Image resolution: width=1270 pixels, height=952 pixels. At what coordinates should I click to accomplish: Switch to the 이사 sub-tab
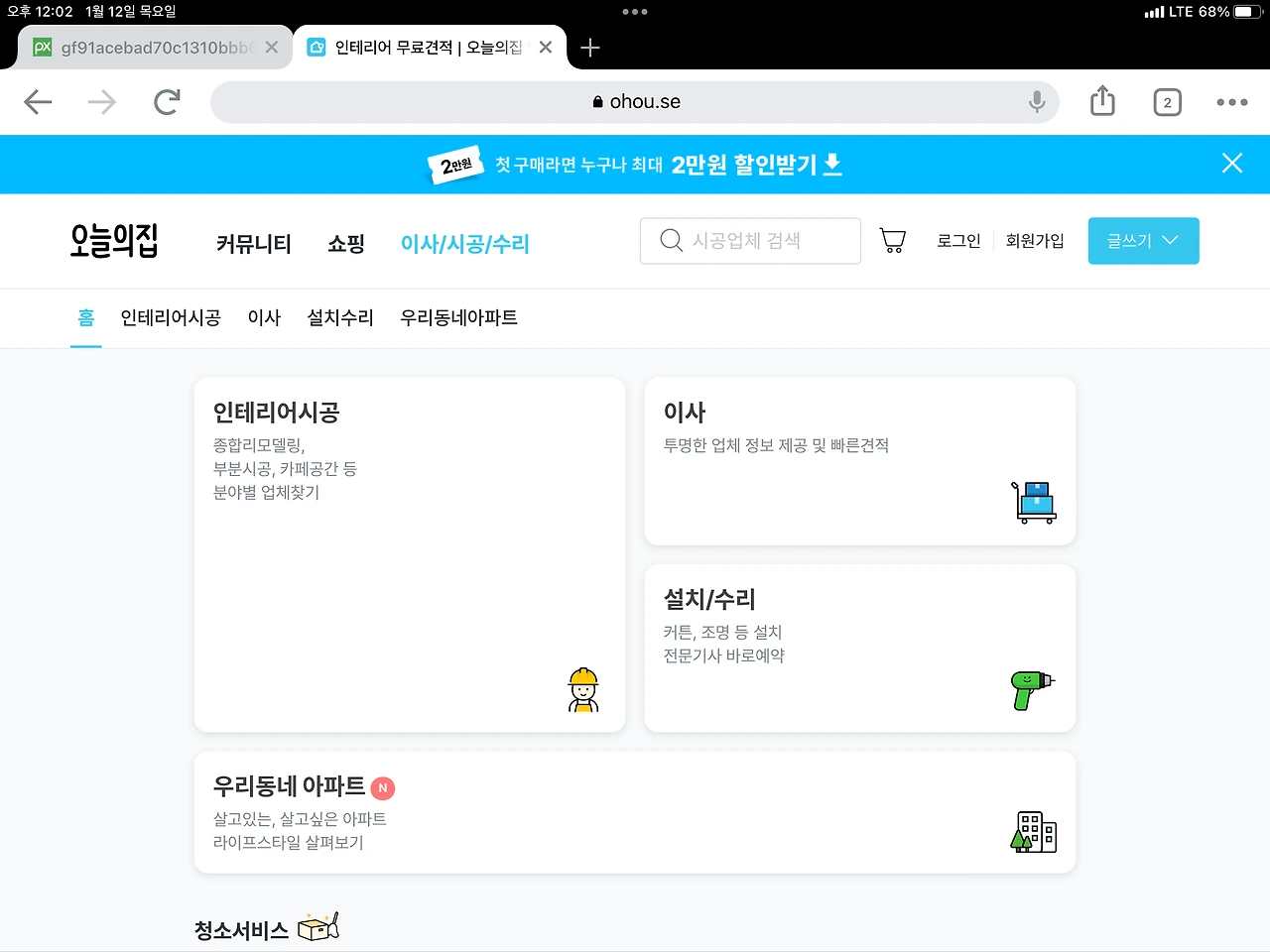click(x=264, y=318)
